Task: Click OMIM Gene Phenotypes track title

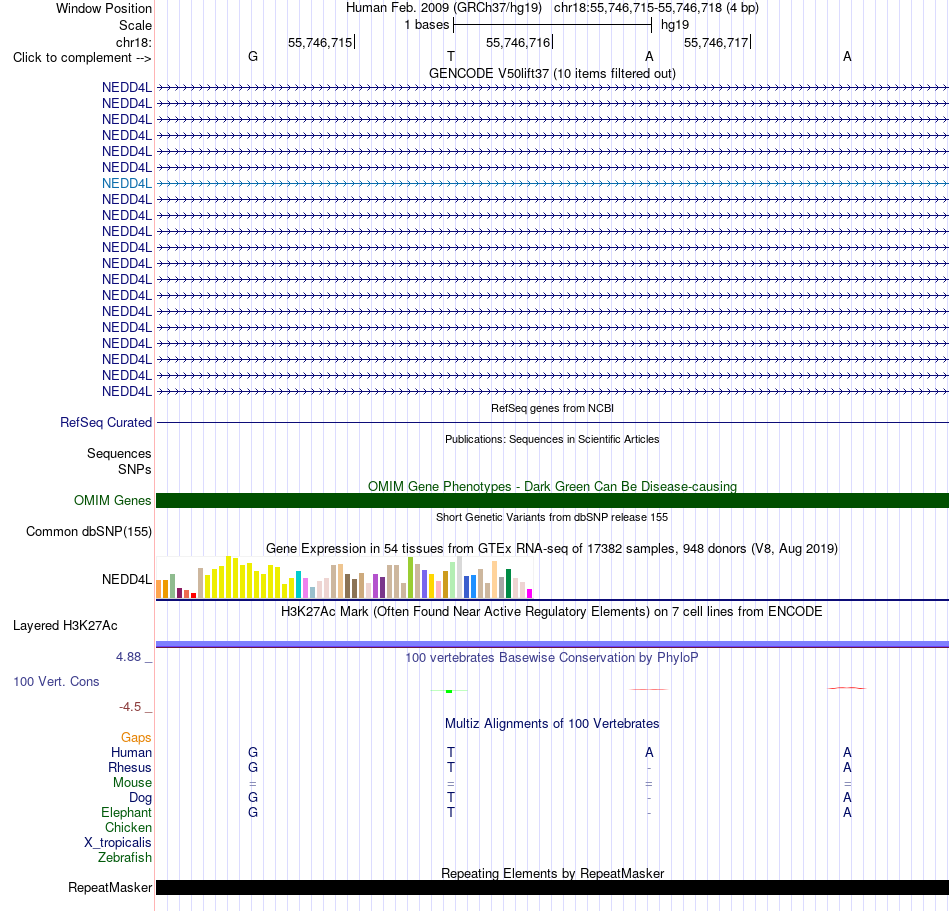Action: tap(552, 486)
